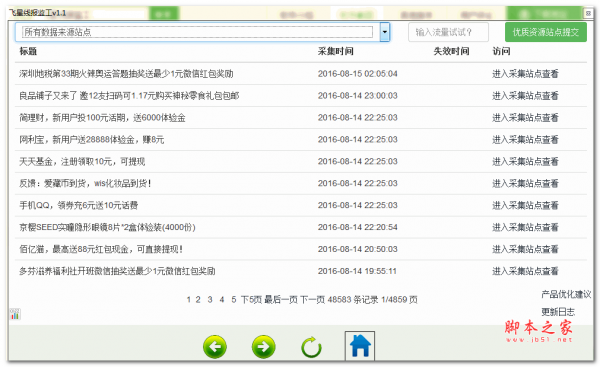Click the 优质资源站点提交 button
Screen dimensions: 600x367
[x=546, y=32]
